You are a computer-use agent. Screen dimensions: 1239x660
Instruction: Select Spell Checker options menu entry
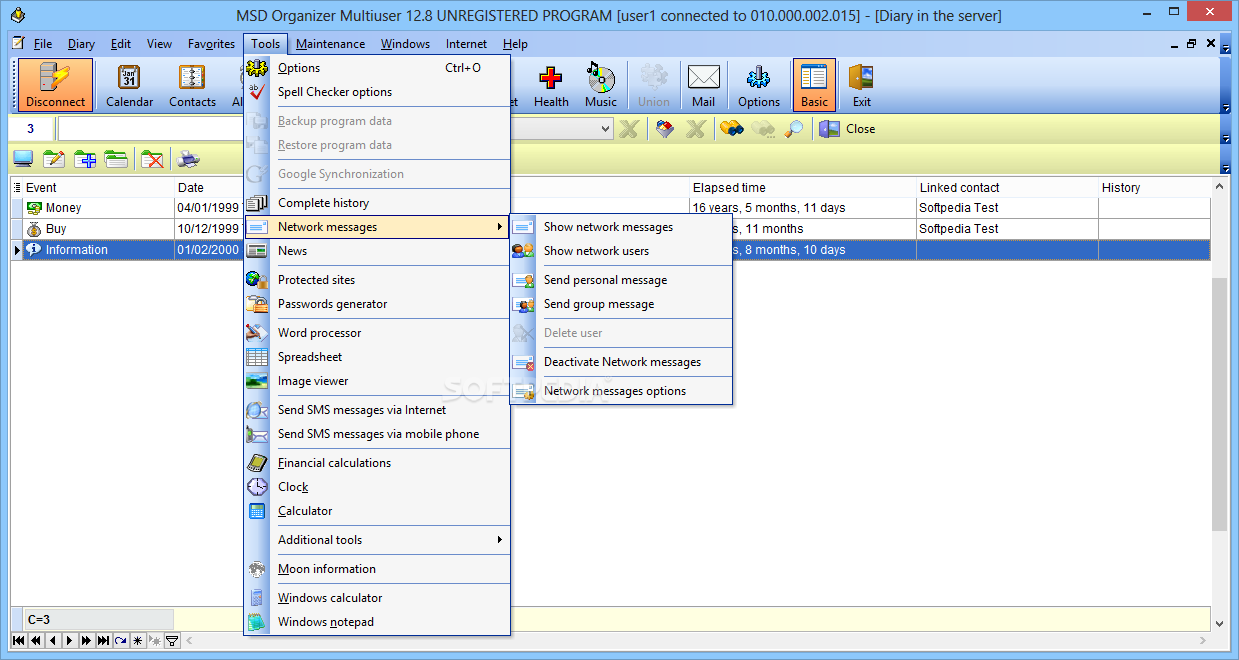tap(377, 92)
